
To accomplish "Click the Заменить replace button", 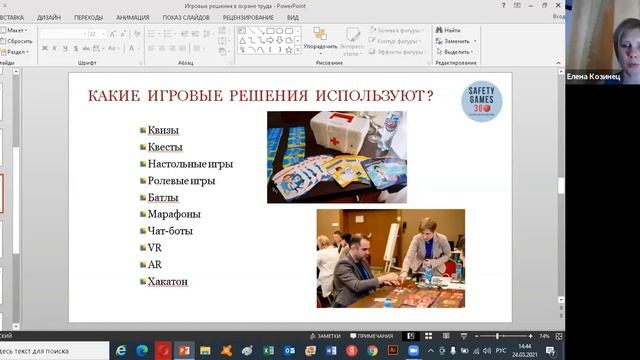I will 456,41.
